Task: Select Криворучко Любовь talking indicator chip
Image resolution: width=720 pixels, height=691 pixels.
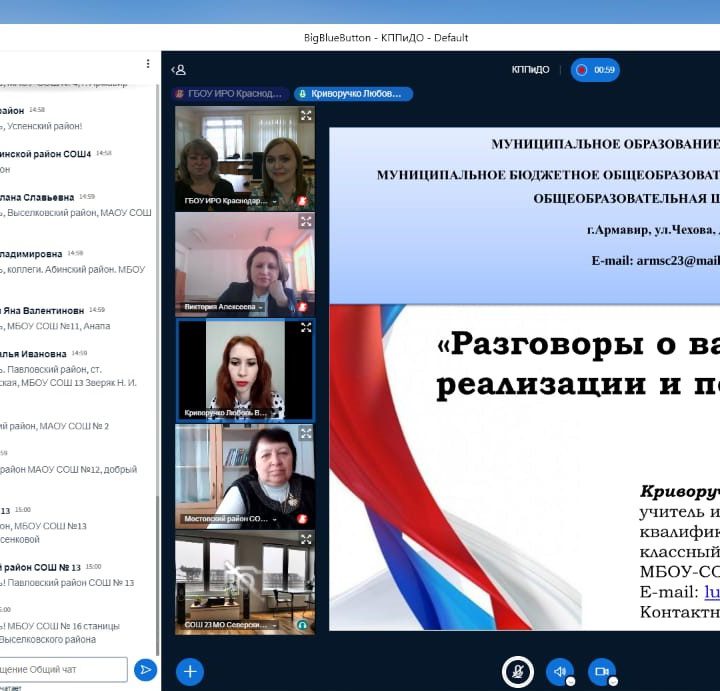Action: [354, 93]
